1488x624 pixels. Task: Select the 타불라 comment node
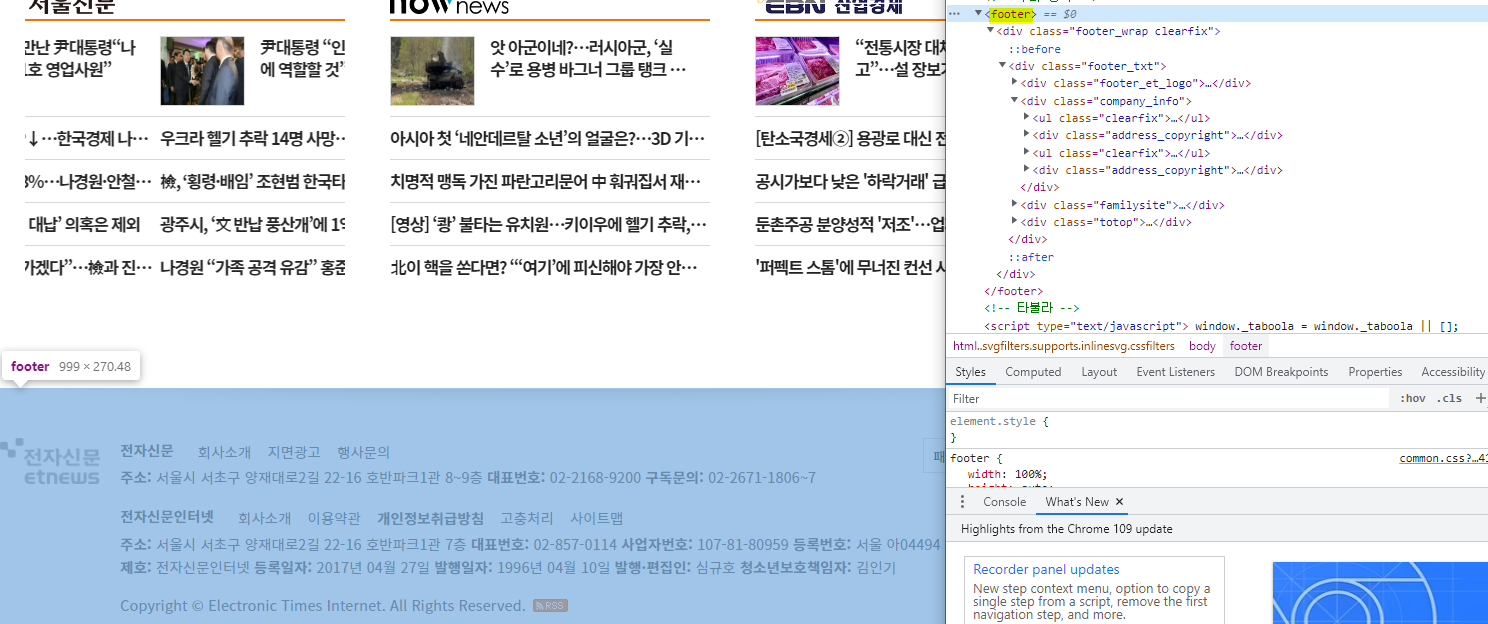coord(1032,308)
